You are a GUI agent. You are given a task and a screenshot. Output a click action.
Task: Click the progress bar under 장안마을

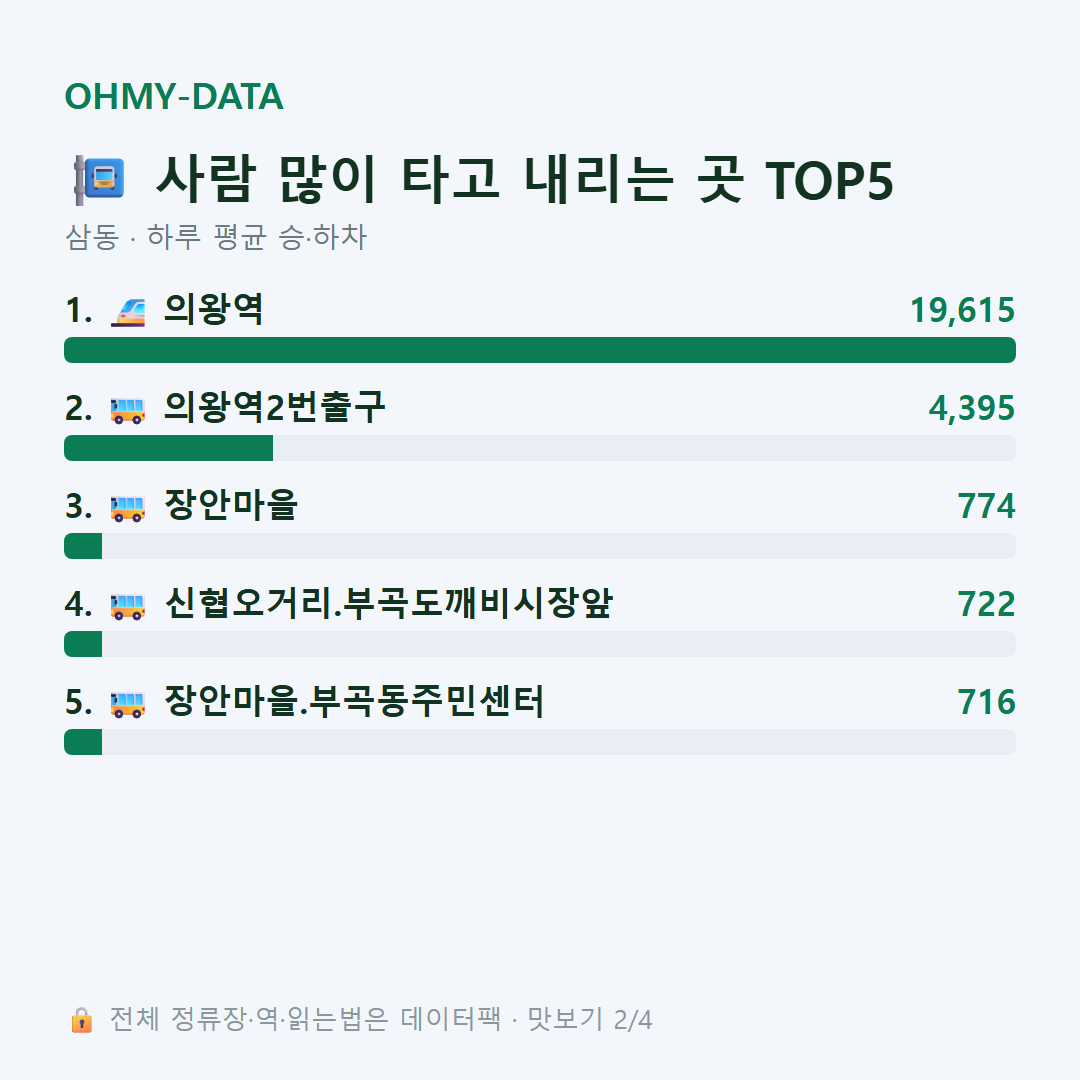[x=540, y=546]
